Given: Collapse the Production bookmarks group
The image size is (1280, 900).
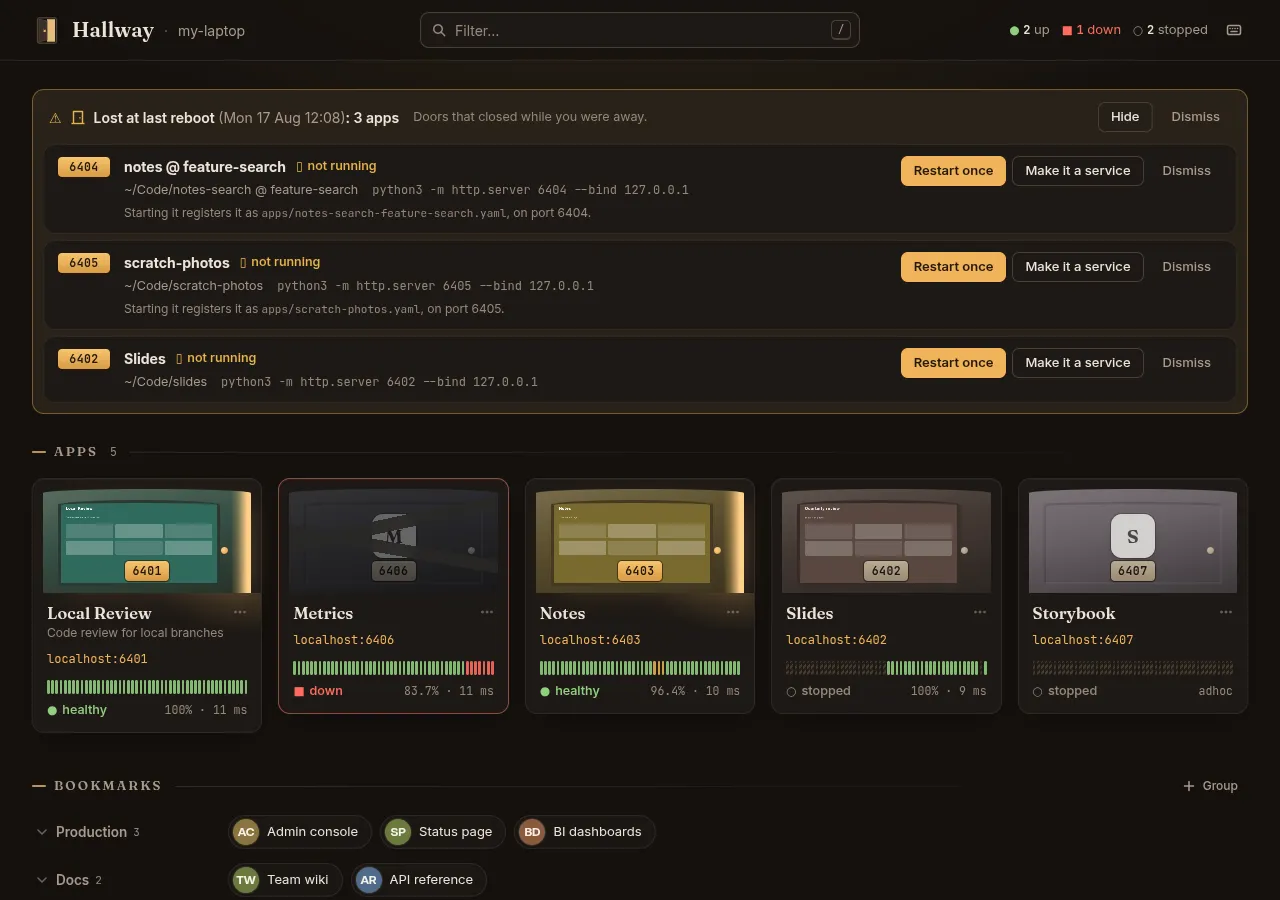Looking at the screenshot, I should pyautogui.click(x=42, y=832).
